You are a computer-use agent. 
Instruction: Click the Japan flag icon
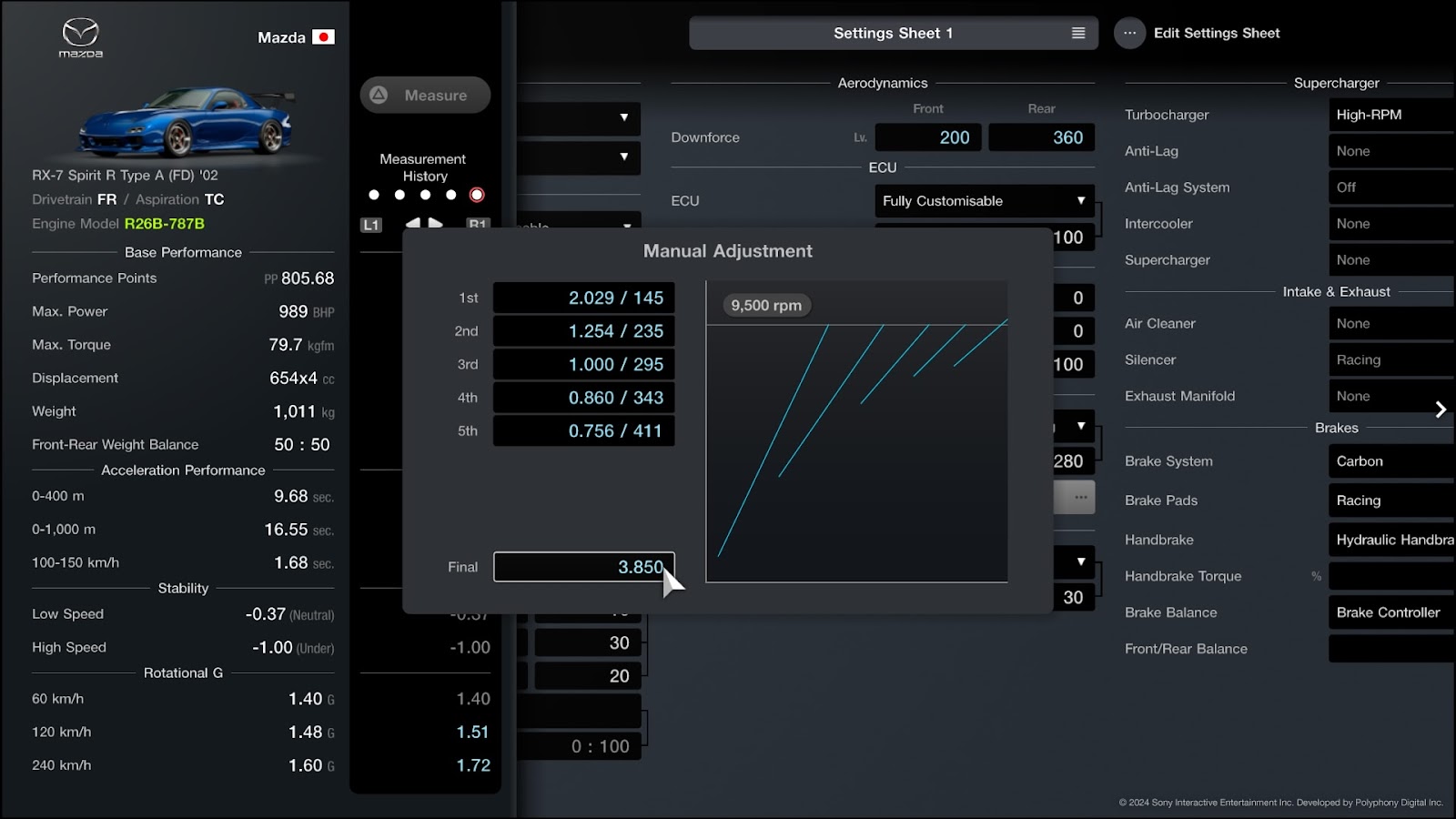[323, 37]
